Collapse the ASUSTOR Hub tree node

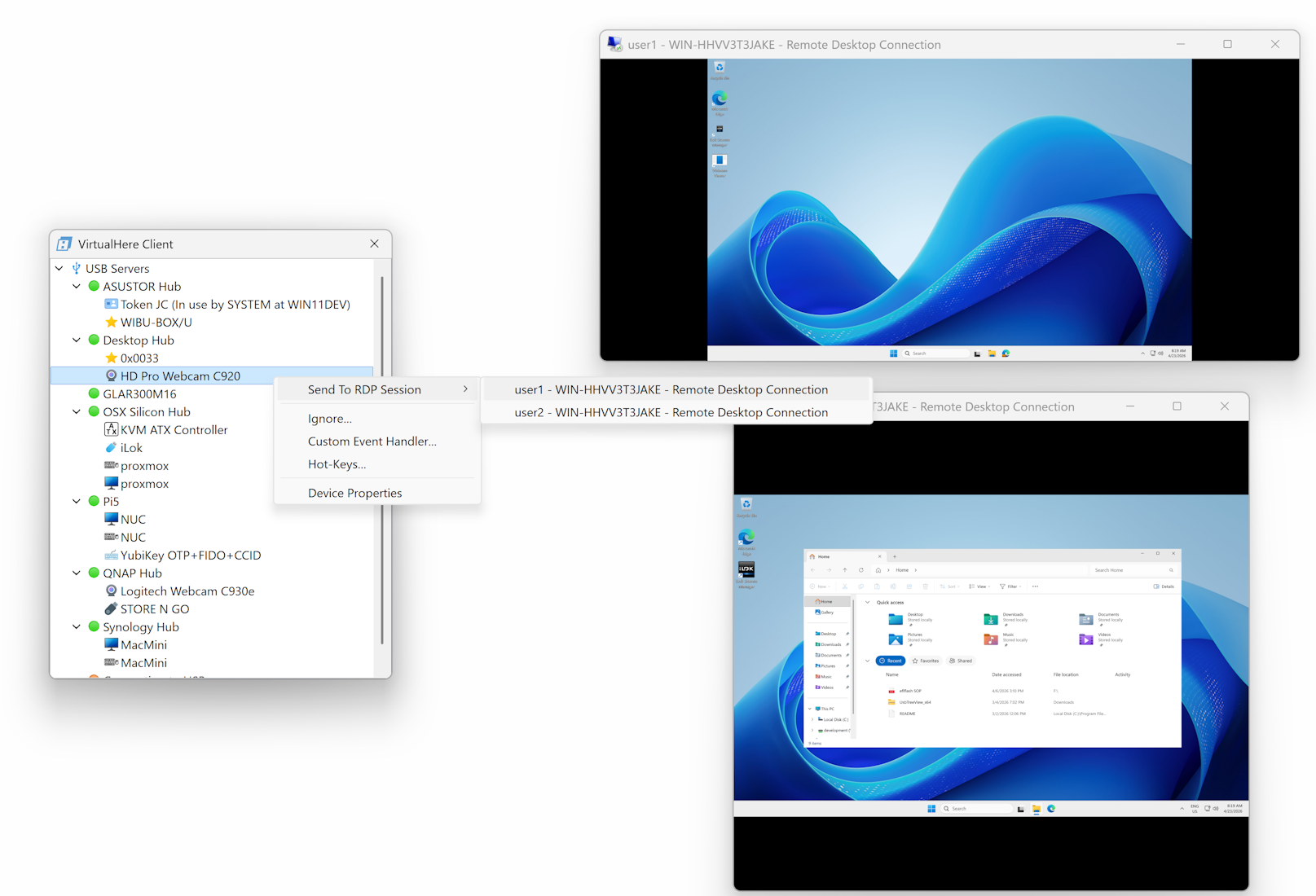[77, 287]
